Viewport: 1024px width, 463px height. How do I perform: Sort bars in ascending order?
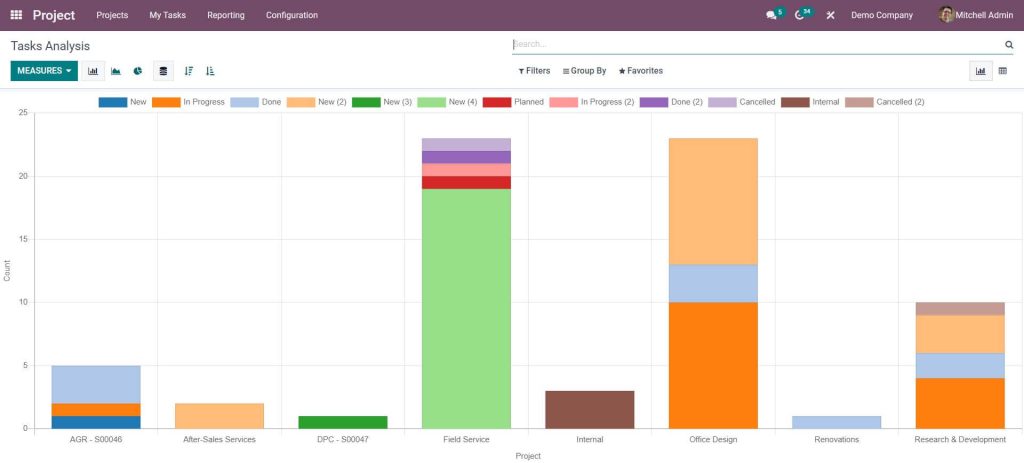(x=210, y=71)
